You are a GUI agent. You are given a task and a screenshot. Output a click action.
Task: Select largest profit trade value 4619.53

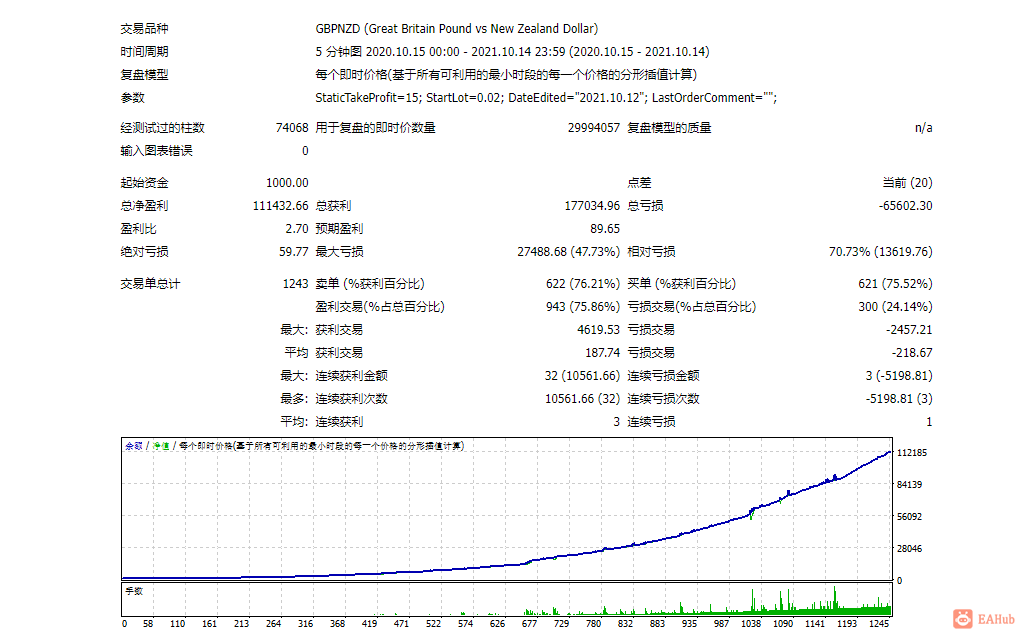coord(598,330)
